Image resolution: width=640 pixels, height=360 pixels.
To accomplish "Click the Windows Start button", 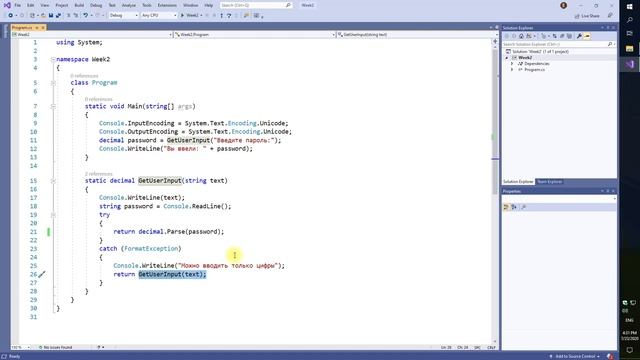I will point(629,7).
